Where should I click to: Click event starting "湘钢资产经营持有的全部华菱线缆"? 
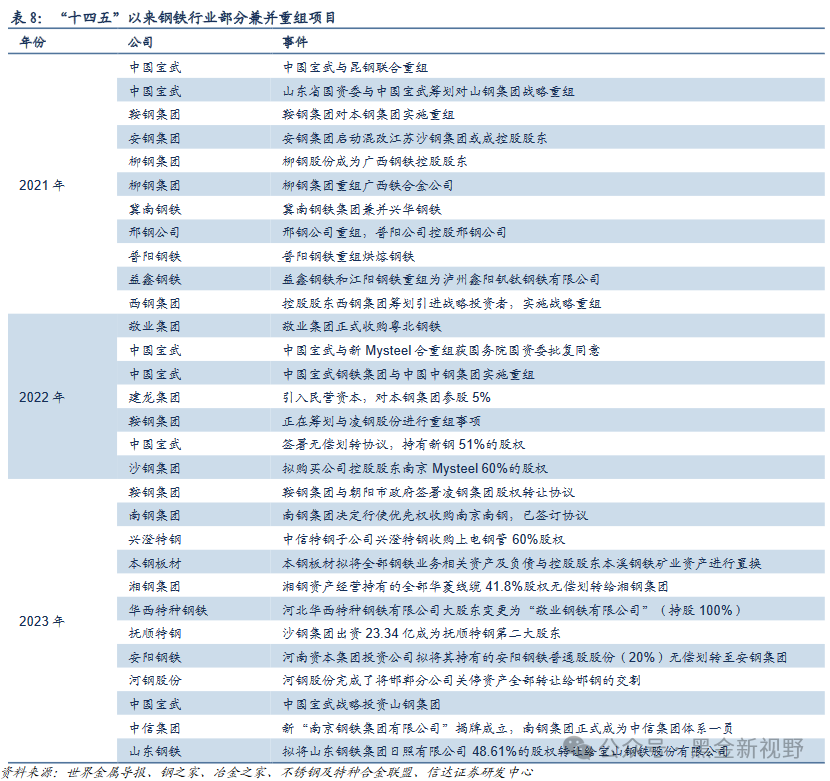coord(475,586)
